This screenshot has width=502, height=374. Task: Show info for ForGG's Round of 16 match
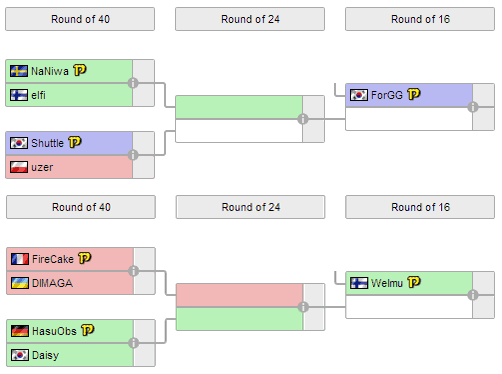[473, 107]
